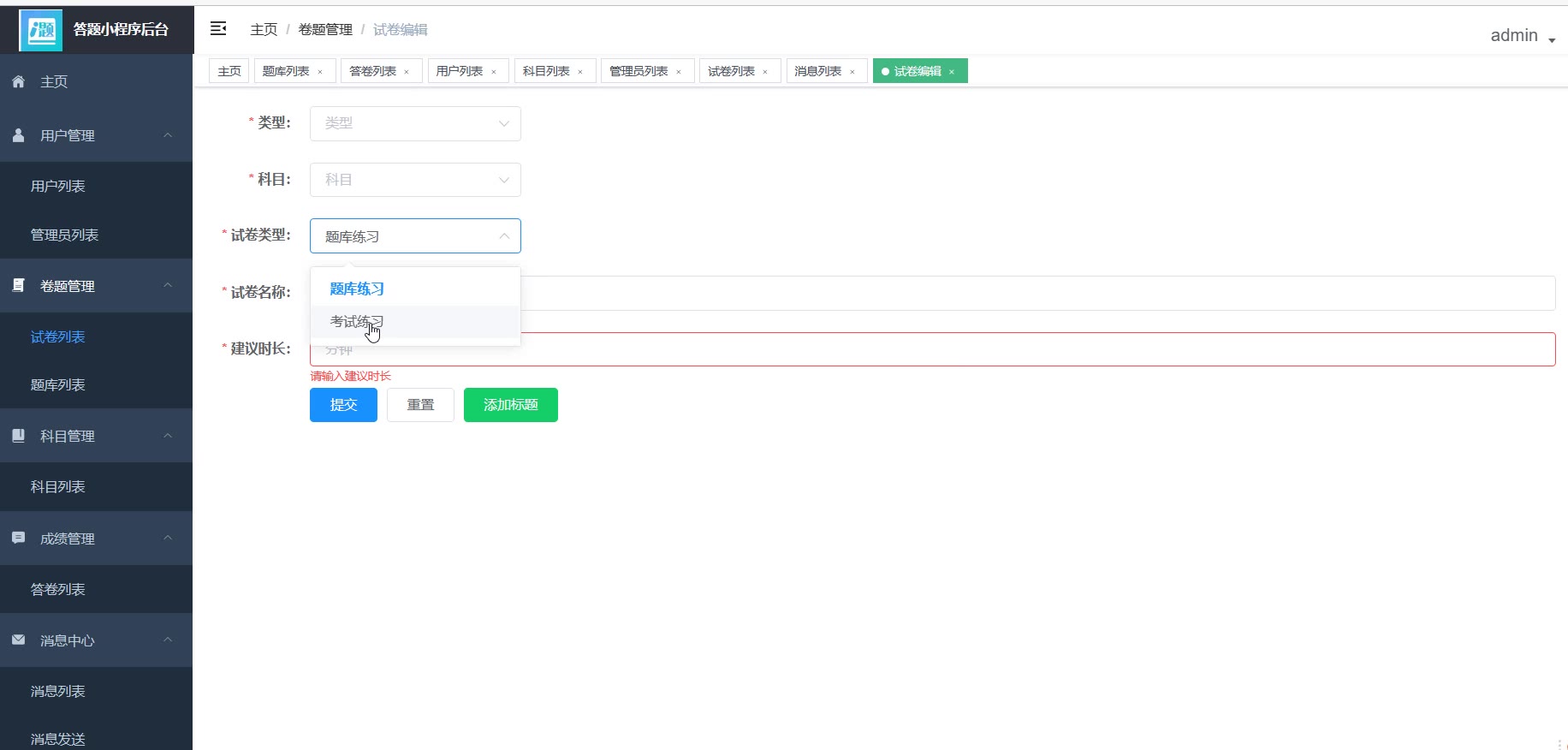Close the 管理员列表 tab
The width and height of the screenshot is (1568, 750).
tap(679, 72)
